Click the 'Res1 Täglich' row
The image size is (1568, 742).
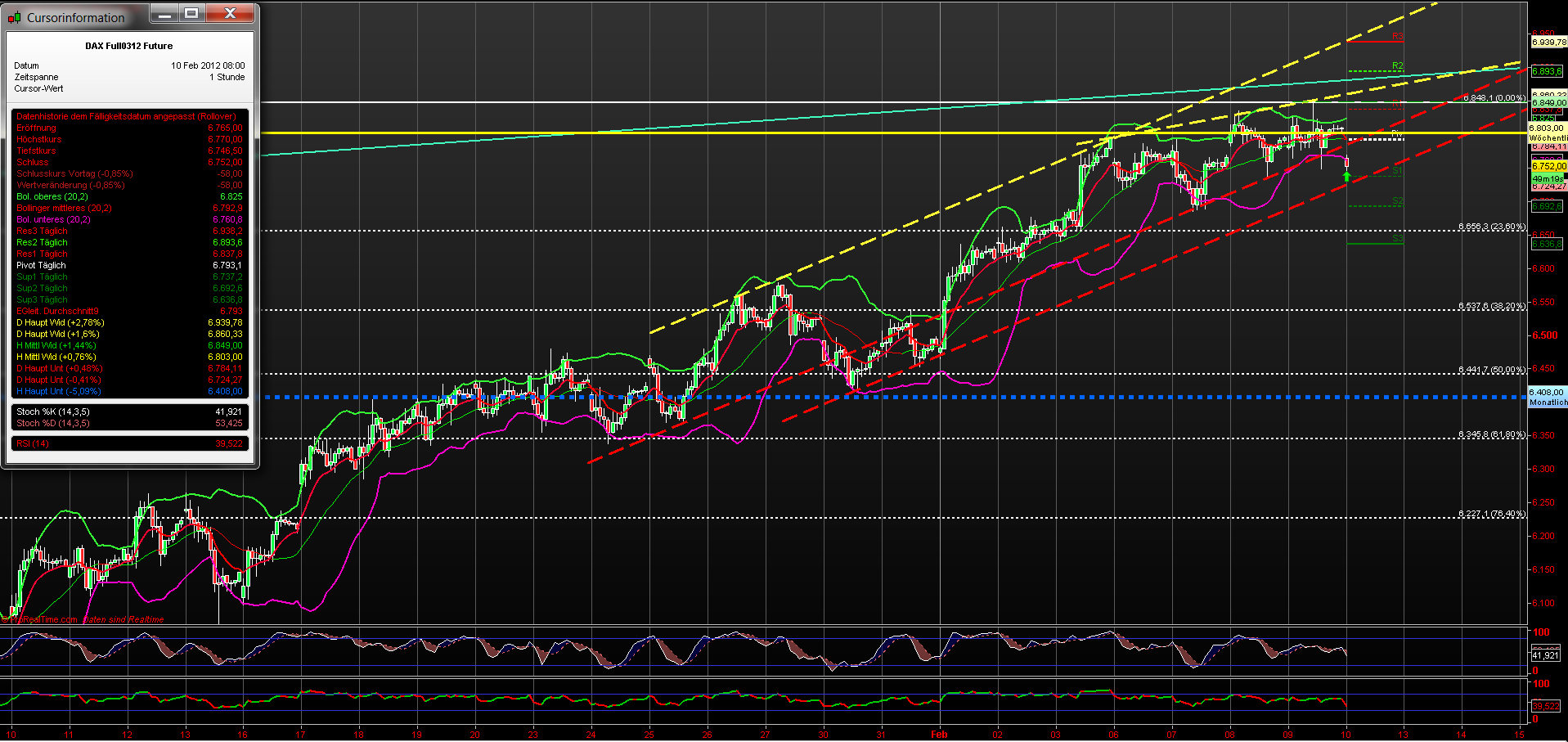tap(129, 254)
